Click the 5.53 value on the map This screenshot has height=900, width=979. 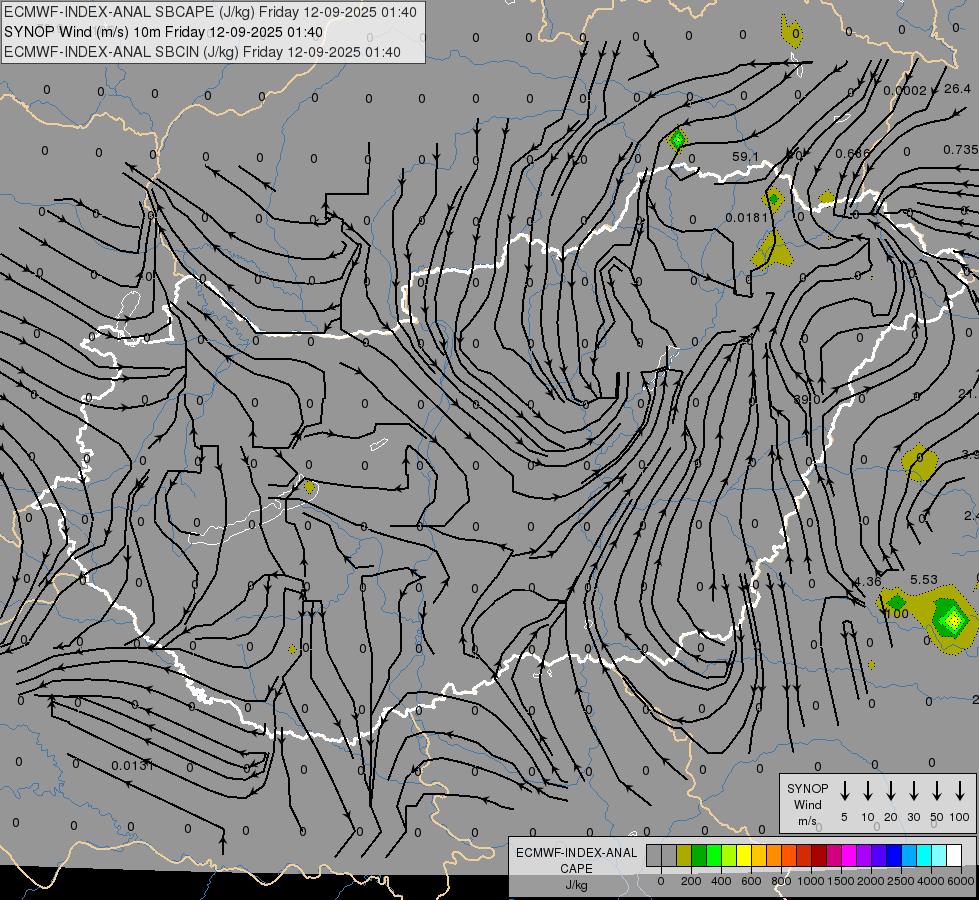tap(923, 580)
